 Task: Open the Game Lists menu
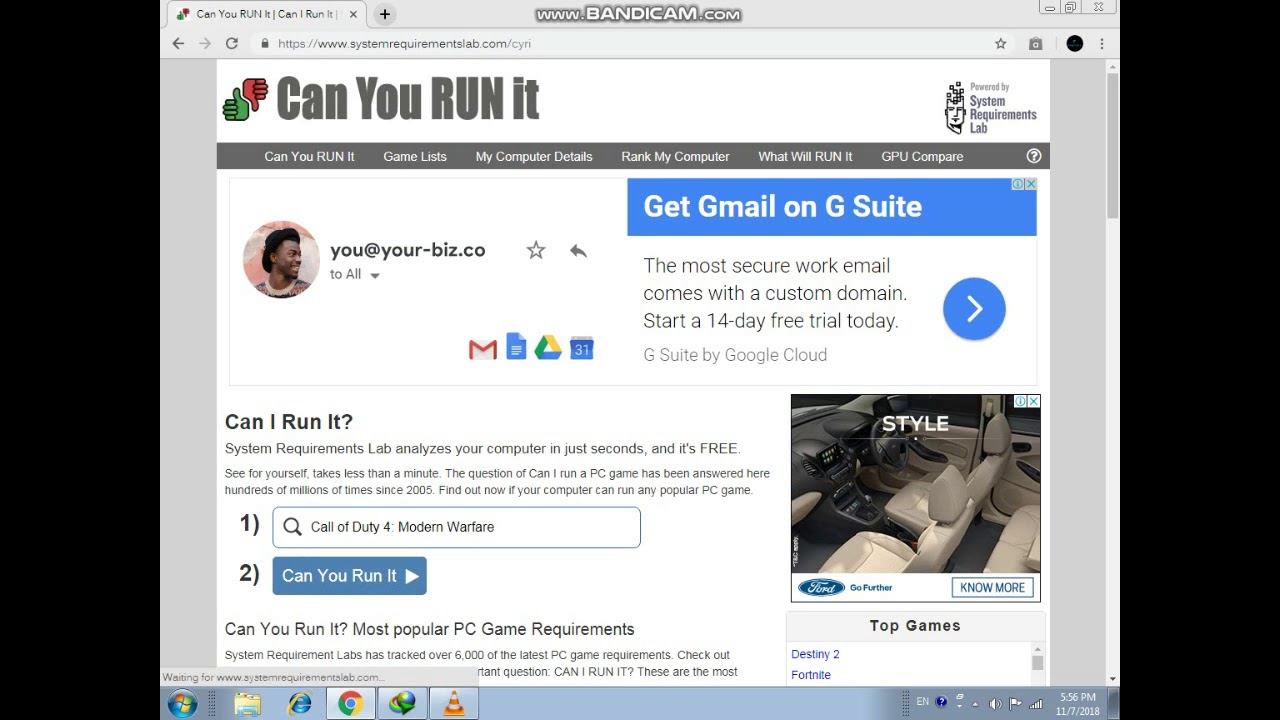pyautogui.click(x=415, y=156)
